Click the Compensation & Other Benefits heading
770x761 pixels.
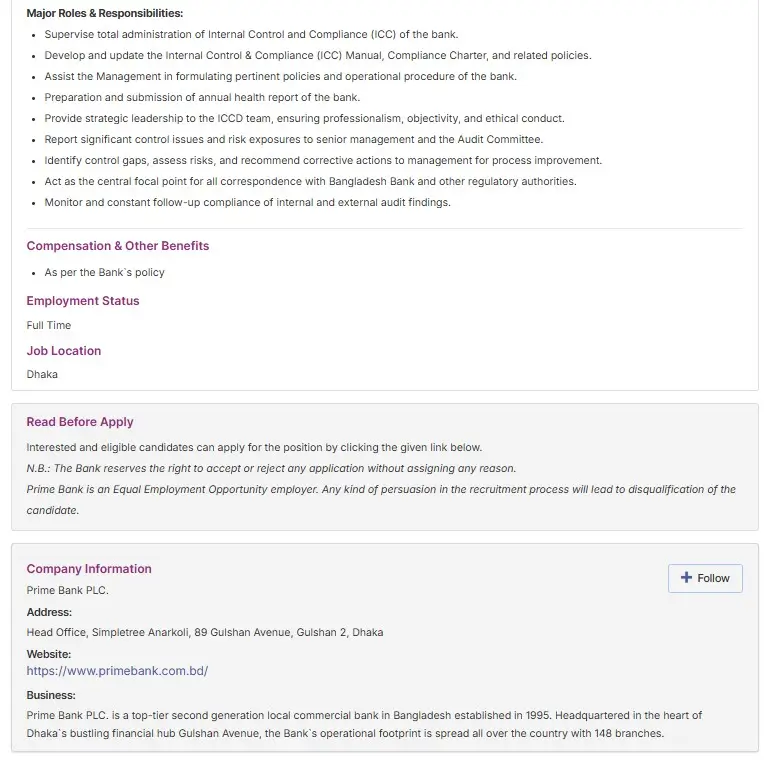coord(118,246)
